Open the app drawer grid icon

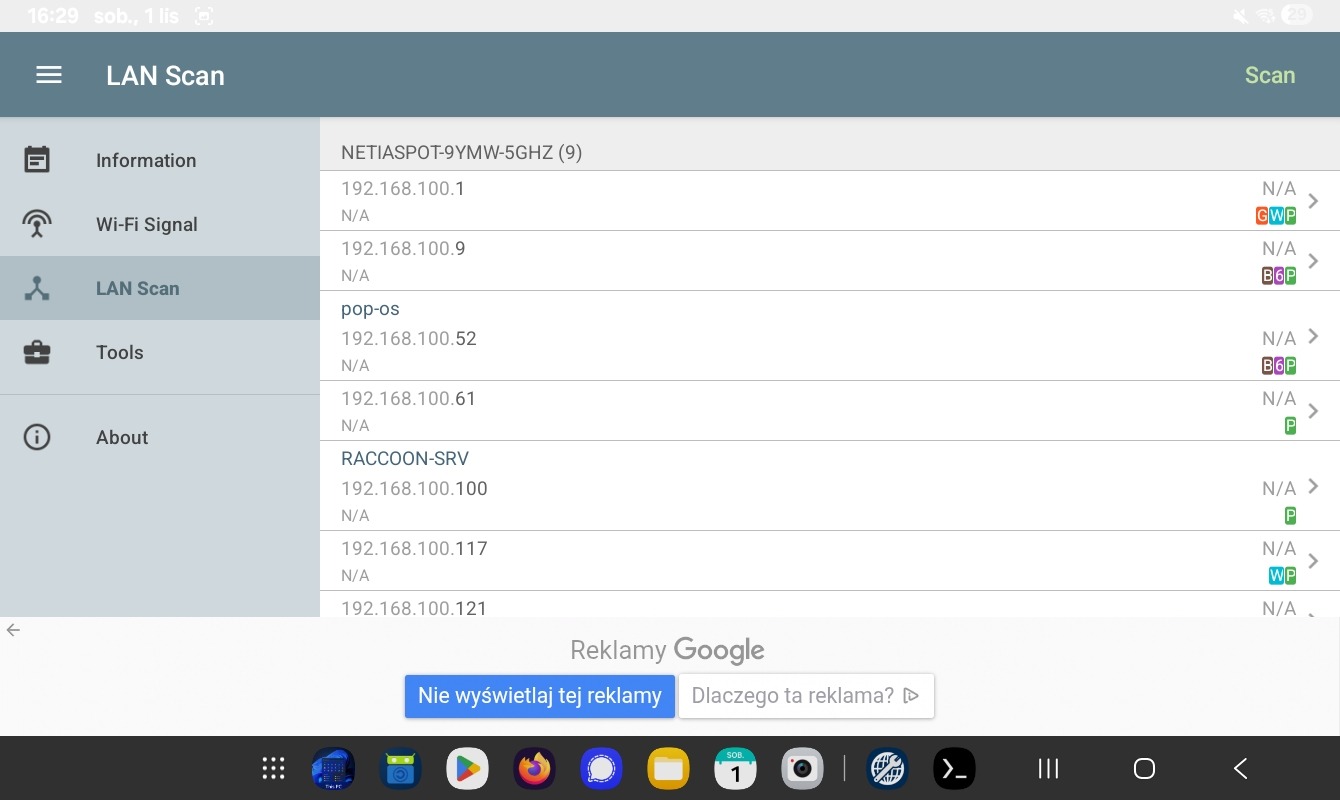[x=273, y=768]
